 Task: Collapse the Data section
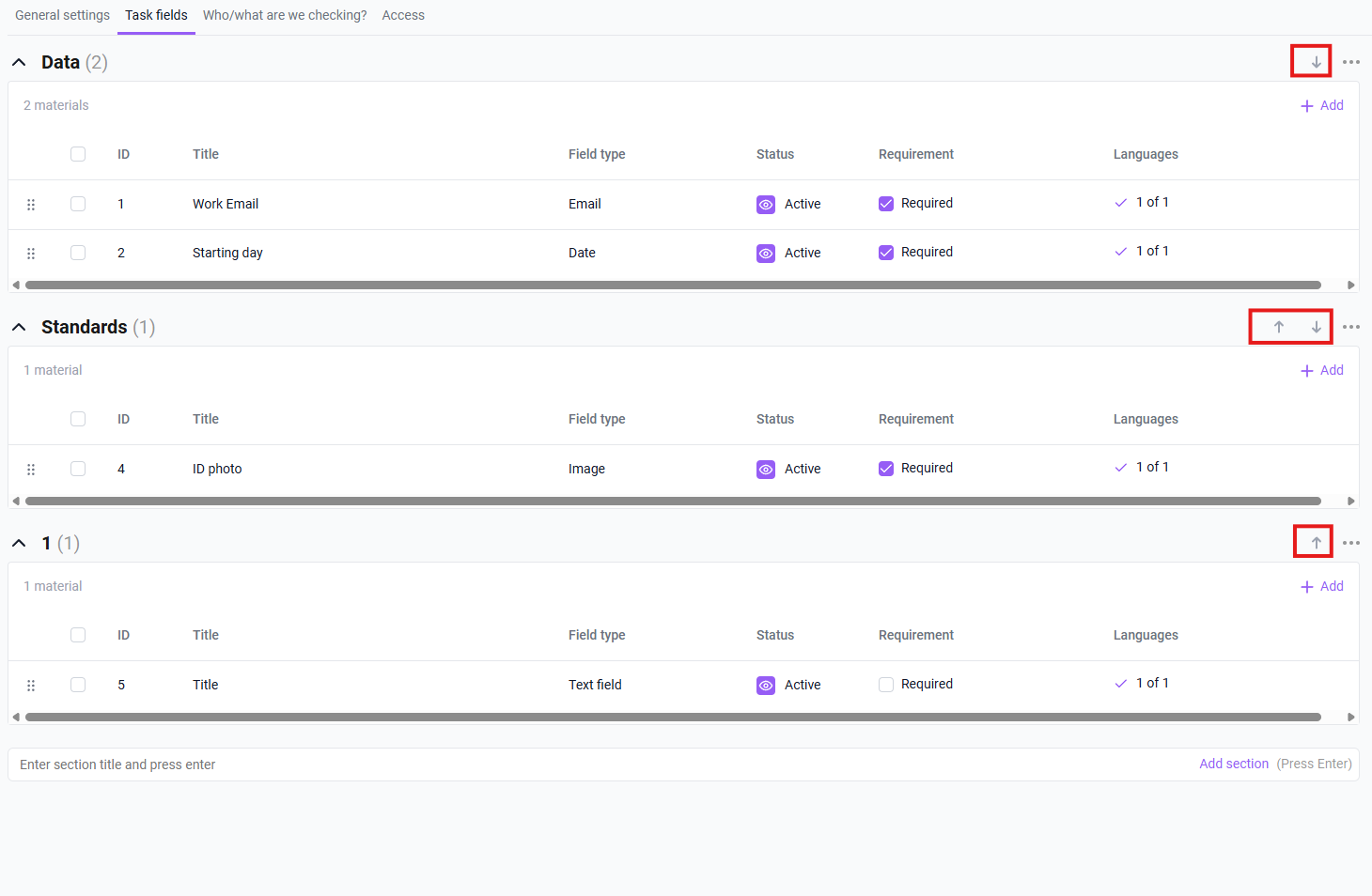click(19, 63)
